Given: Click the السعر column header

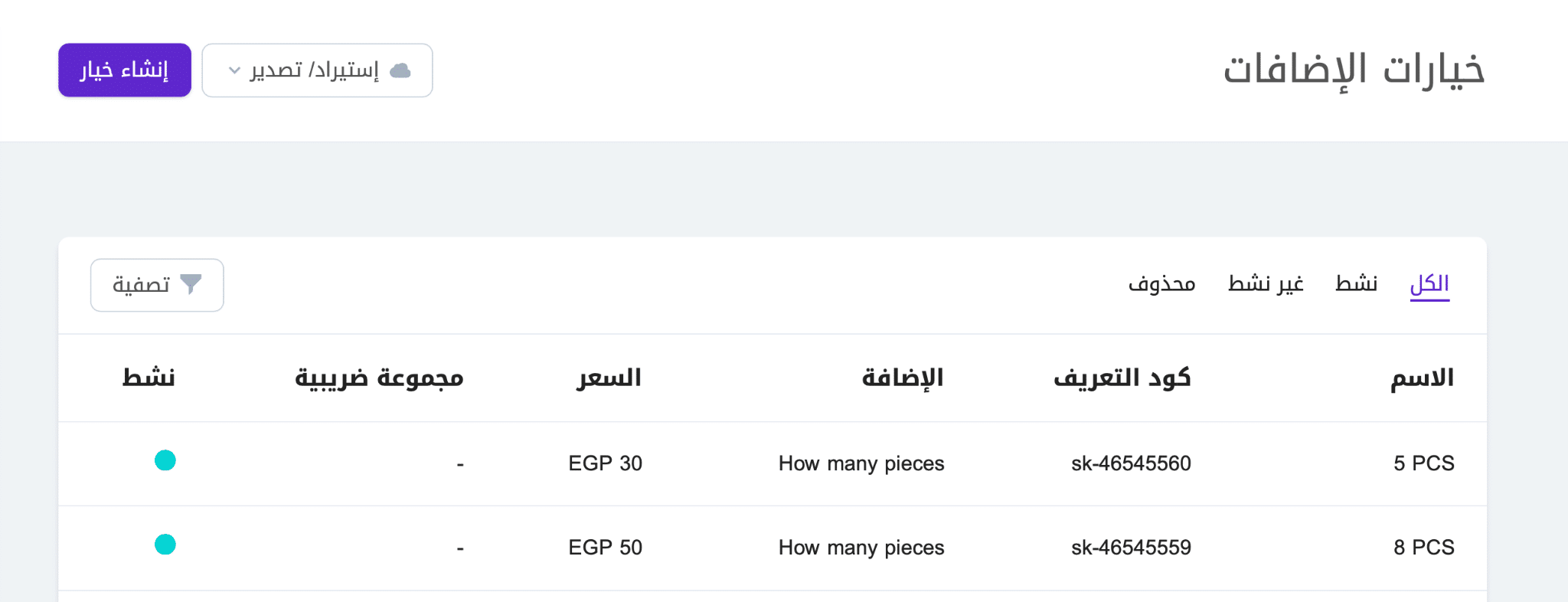Looking at the screenshot, I should [609, 377].
